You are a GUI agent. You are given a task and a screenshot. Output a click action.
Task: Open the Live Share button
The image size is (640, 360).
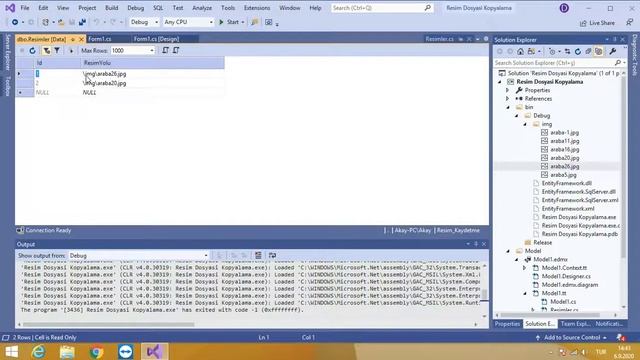[x=597, y=23]
